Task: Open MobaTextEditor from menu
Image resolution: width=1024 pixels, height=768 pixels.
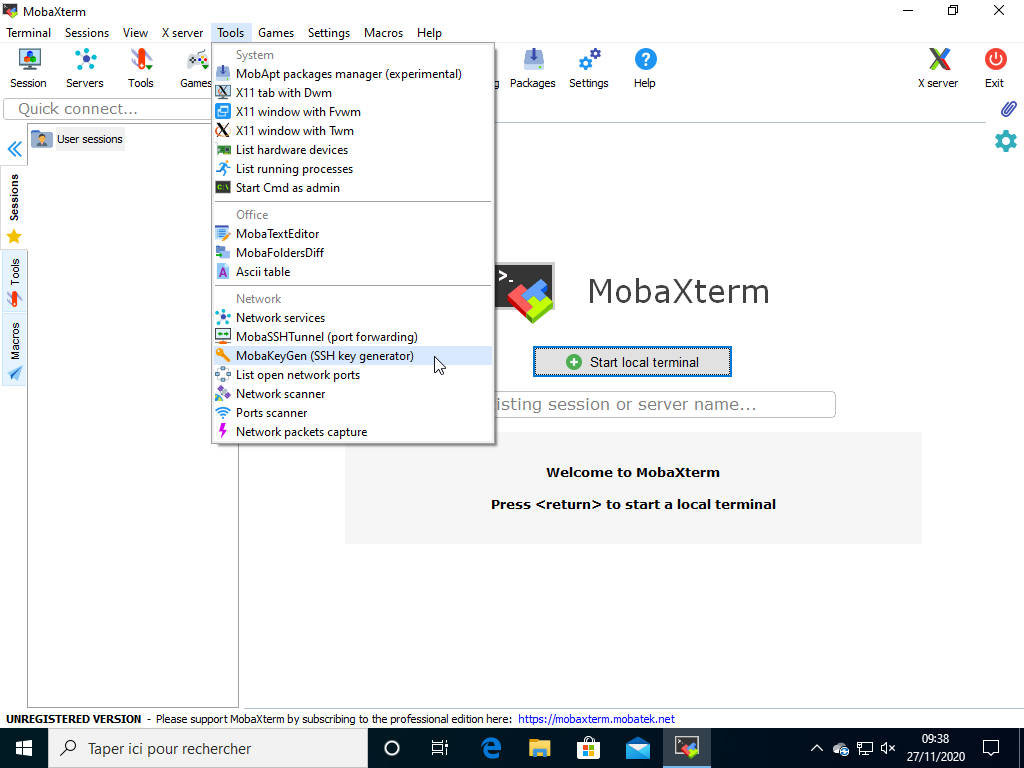Action: tap(353, 234)
